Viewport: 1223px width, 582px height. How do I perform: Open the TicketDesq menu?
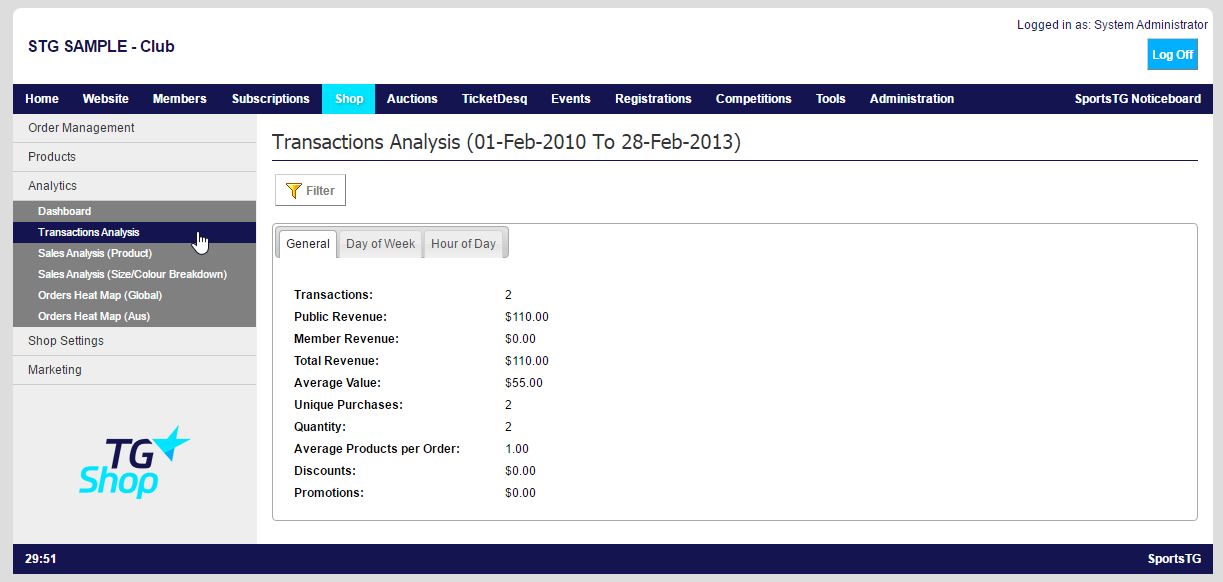point(494,99)
